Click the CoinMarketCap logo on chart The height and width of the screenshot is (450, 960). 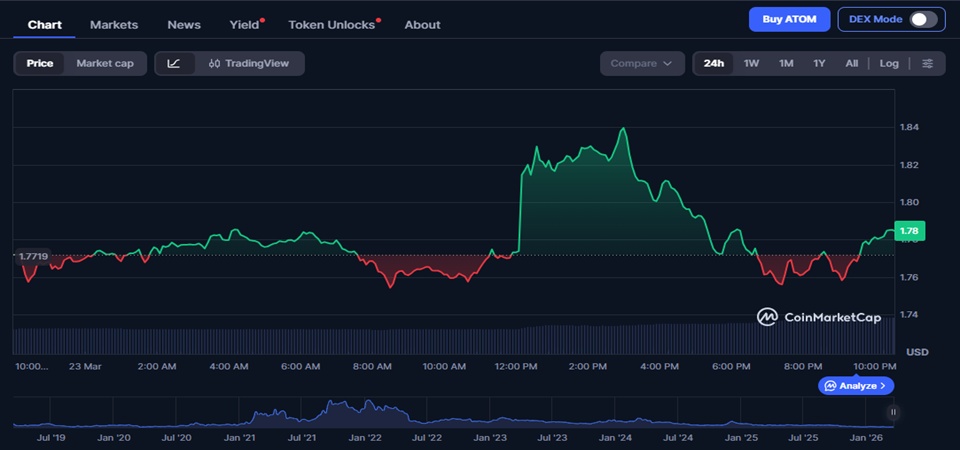(819, 317)
